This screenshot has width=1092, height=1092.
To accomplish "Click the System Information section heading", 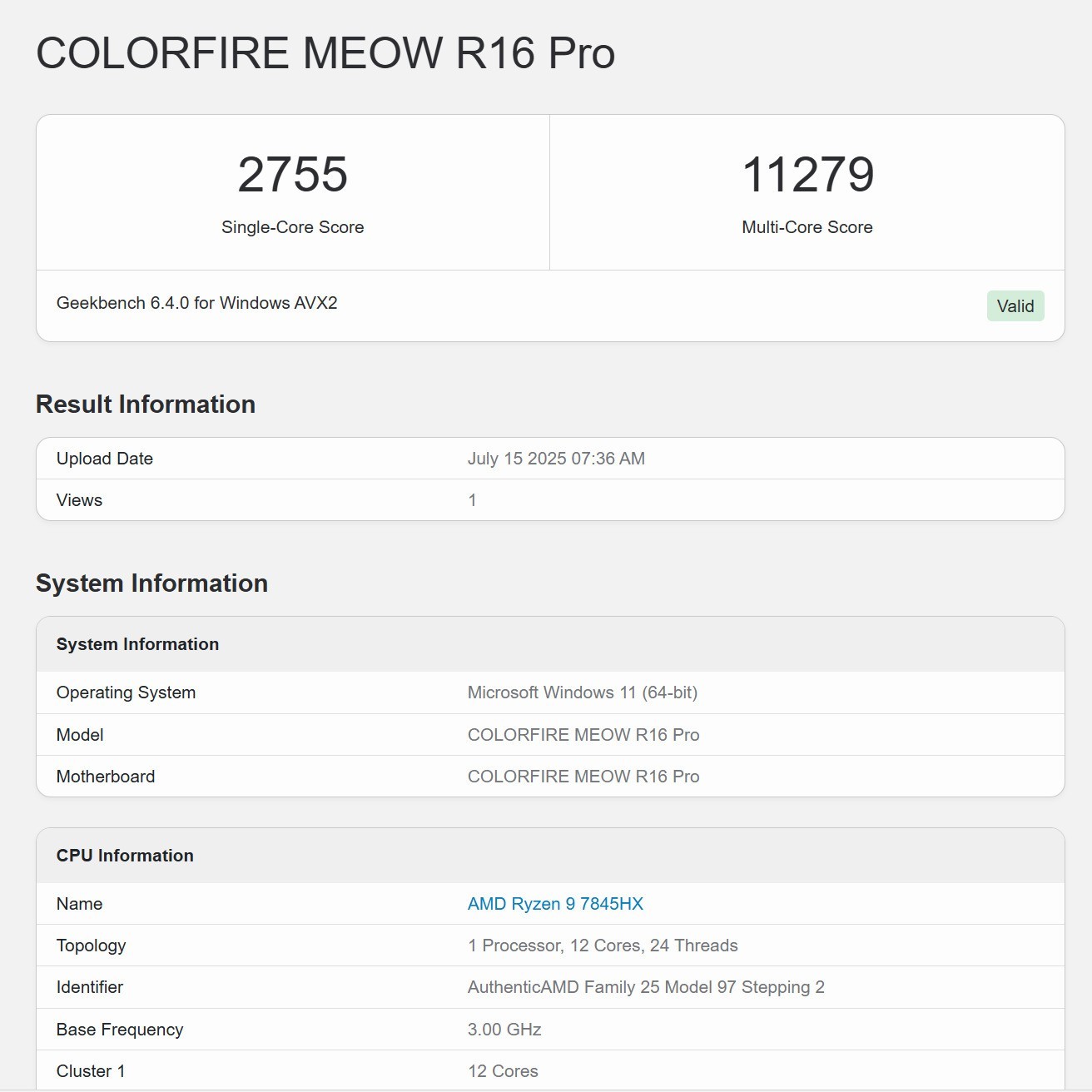I will 151,583.
